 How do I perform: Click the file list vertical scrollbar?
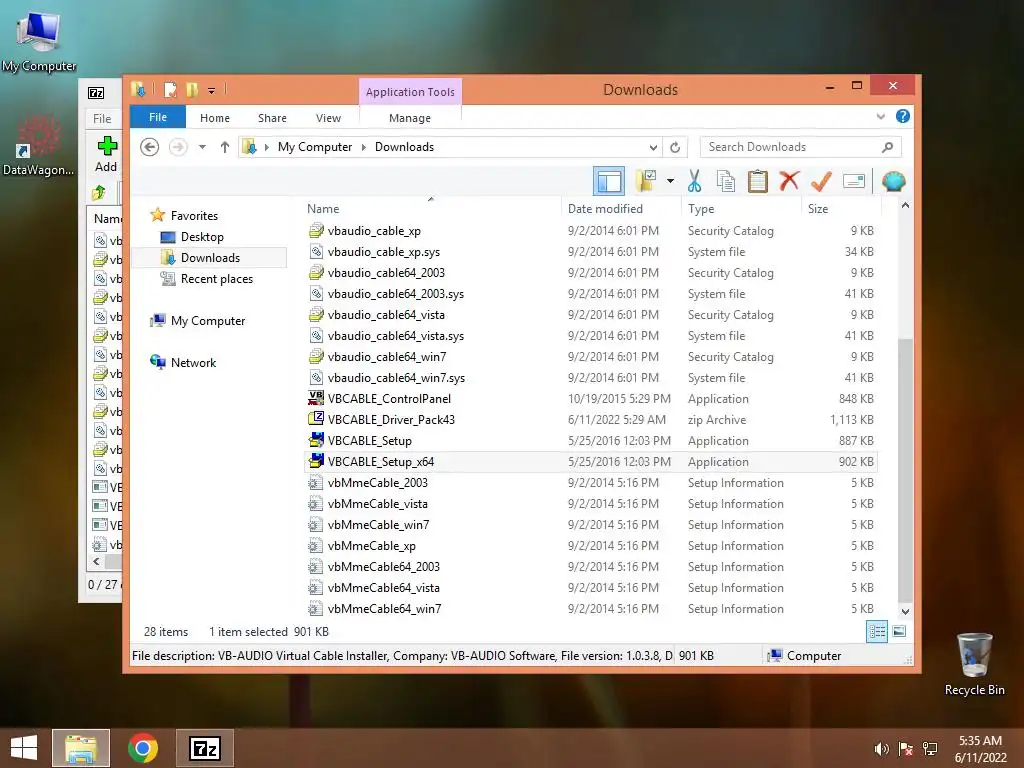click(x=904, y=472)
